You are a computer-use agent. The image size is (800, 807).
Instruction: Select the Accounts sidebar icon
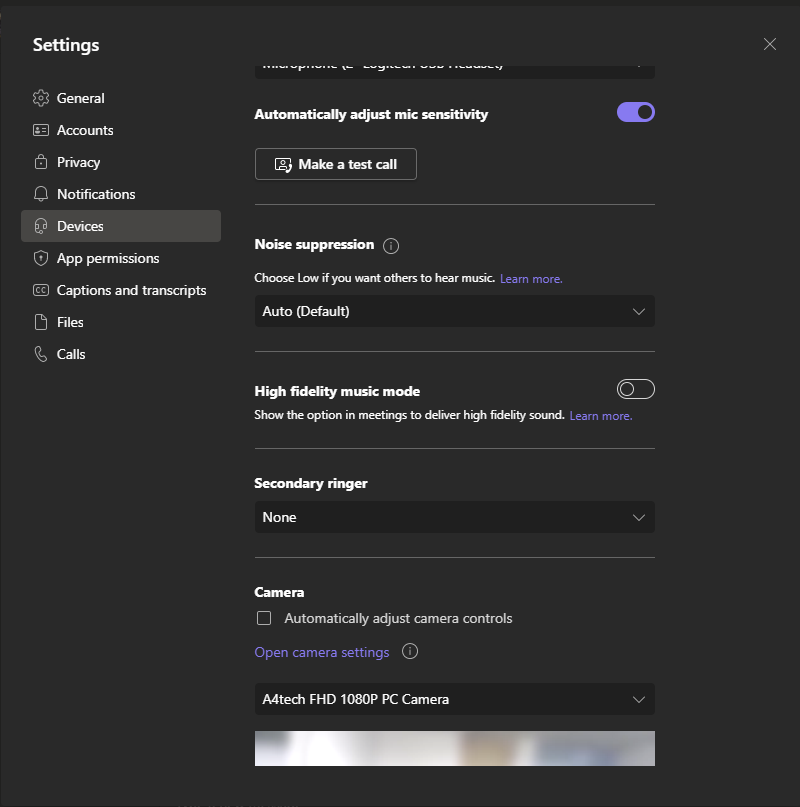[x=40, y=130]
